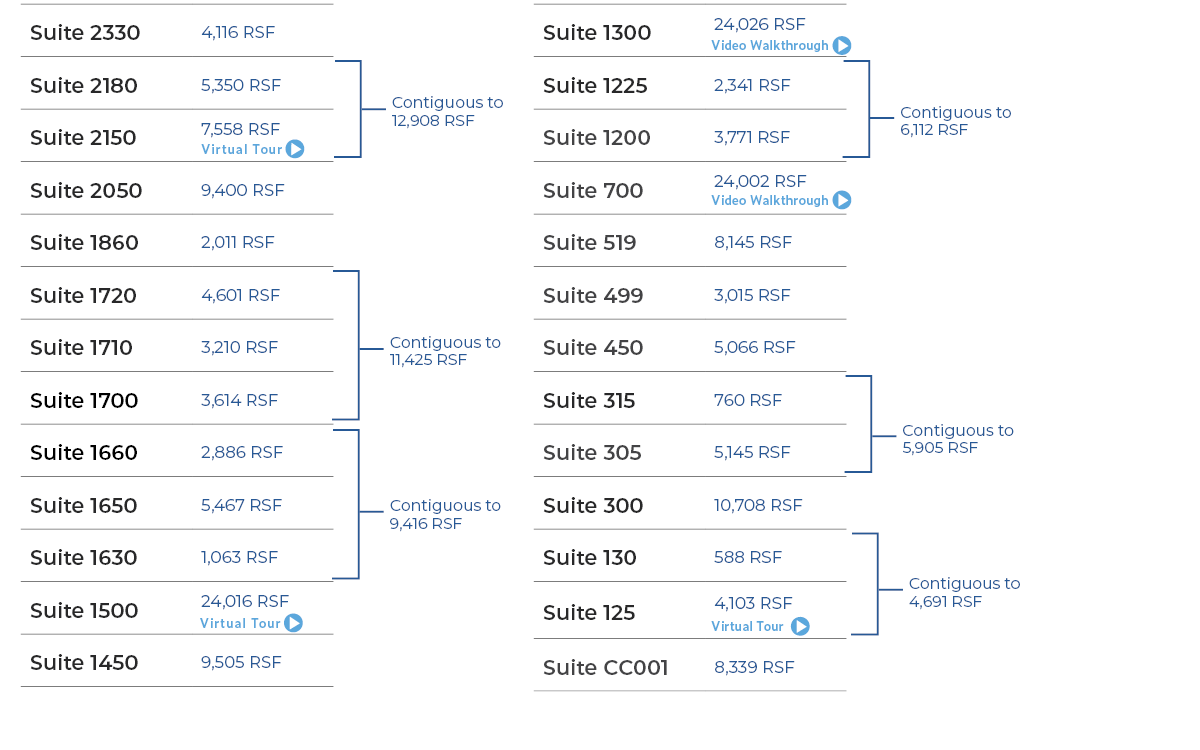Click the 'Contiguous to 5,905 RSF' label
The width and height of the screenshot is (1200, 750).
coord(957,439)
